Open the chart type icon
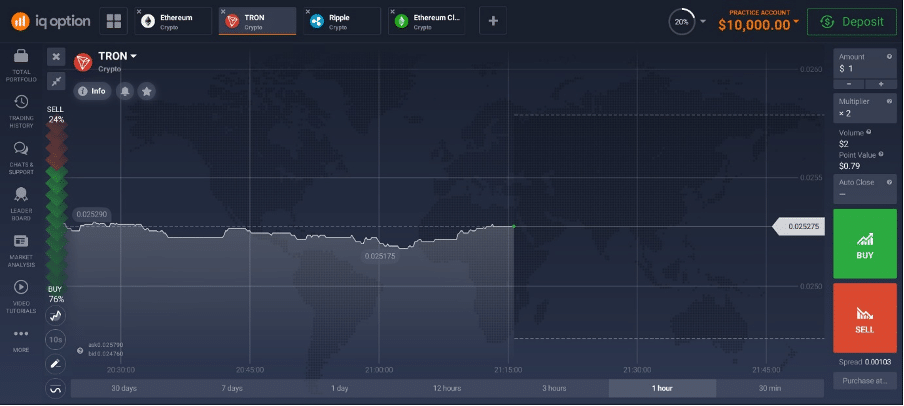Viewport: 904px width, 406px height. 56,315
